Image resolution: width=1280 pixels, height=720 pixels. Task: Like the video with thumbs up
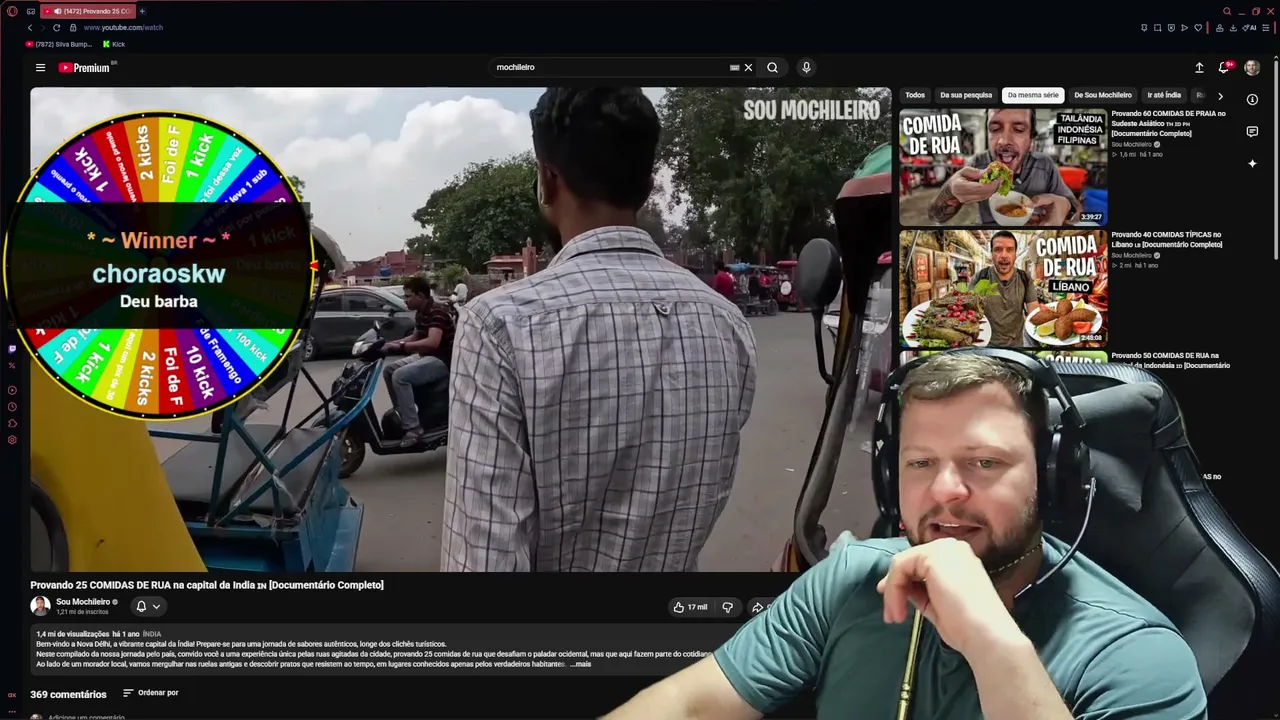[x=690, y=607]
